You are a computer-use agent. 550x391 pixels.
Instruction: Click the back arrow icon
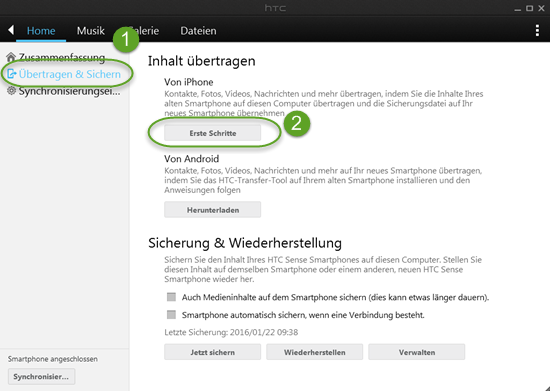(11, 30)
